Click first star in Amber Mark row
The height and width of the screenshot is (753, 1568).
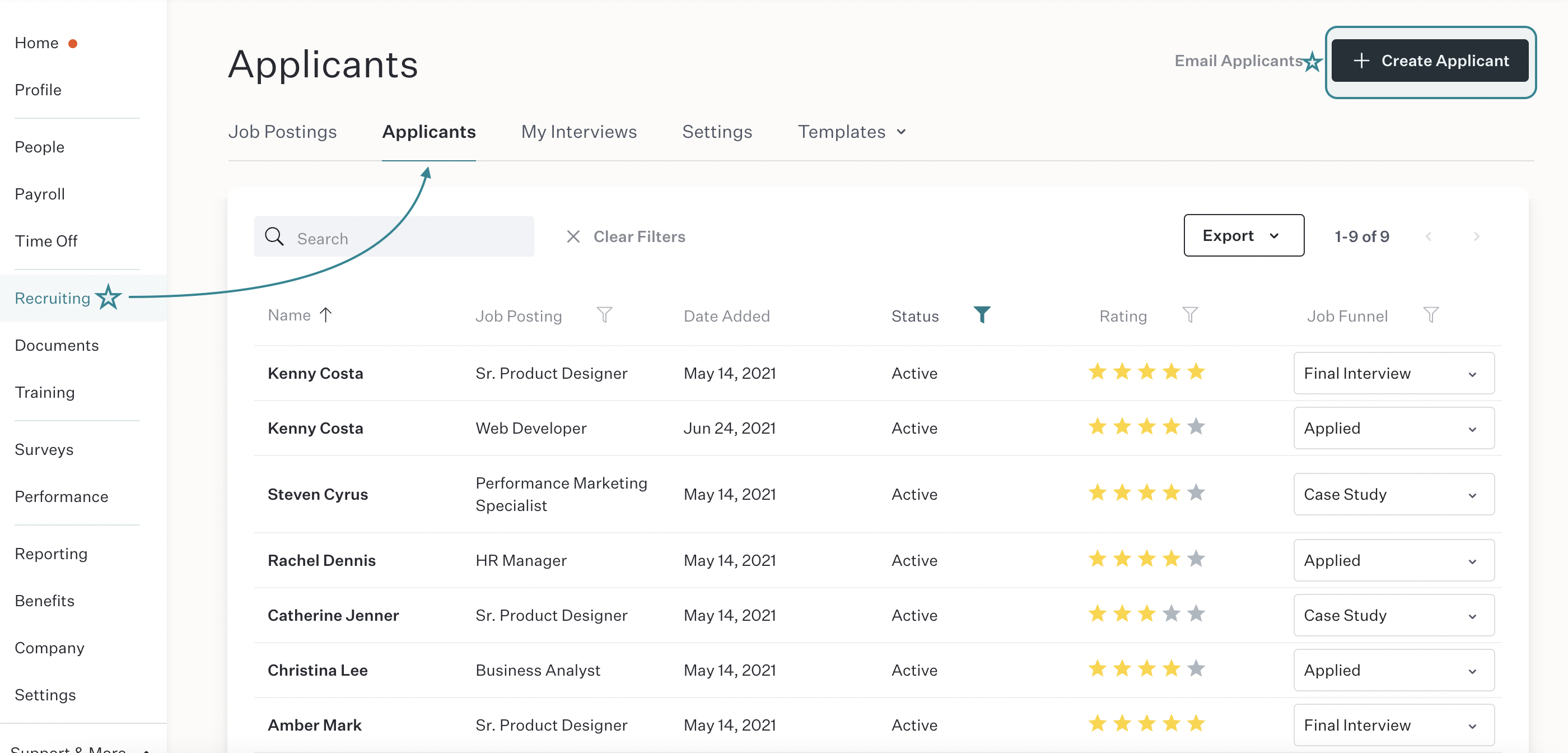(x=1098, y=723)
